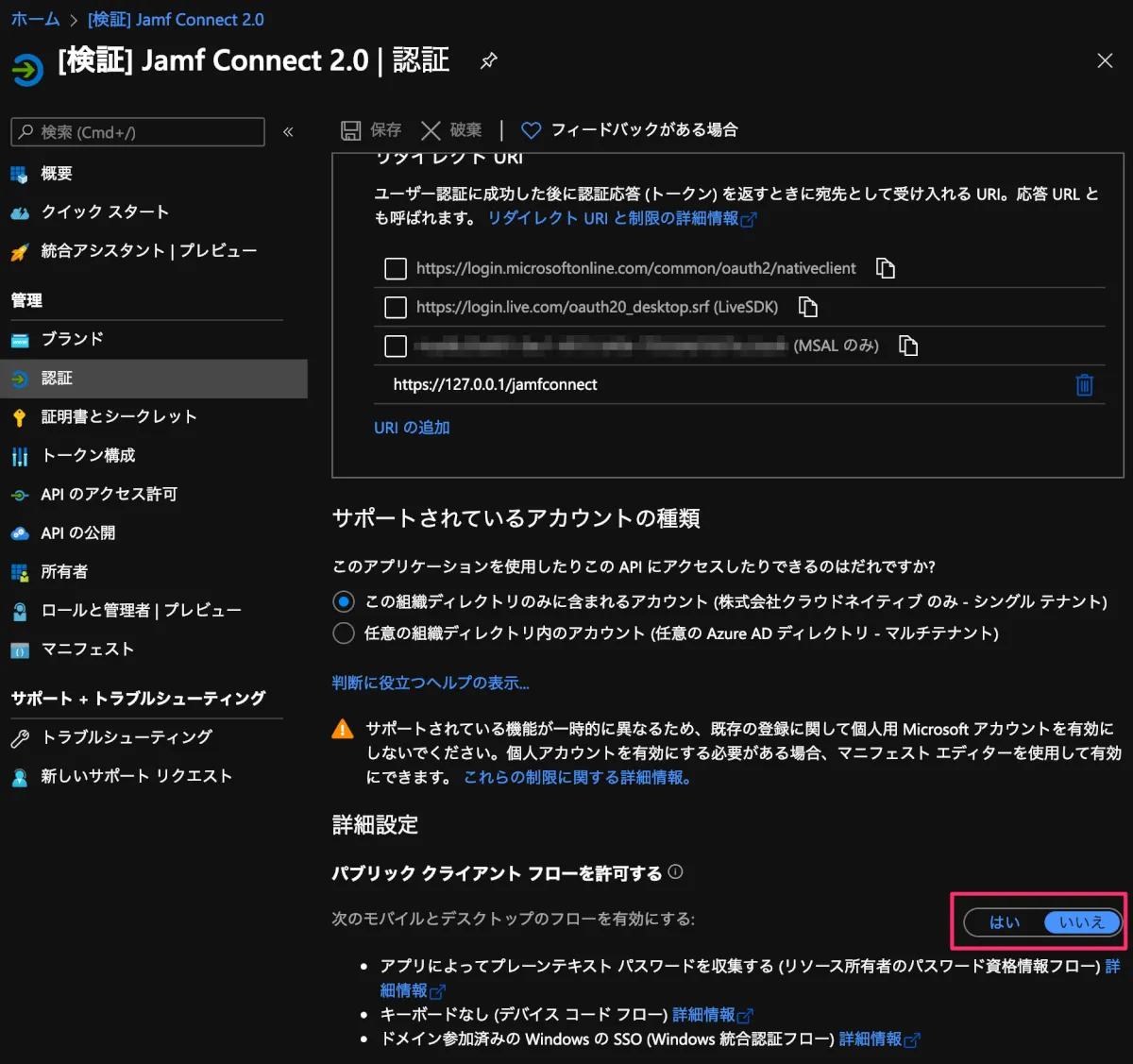Click the 証明書とシークレット key icon
This screenshot has height=1064, width=1133.
(20, 417)
